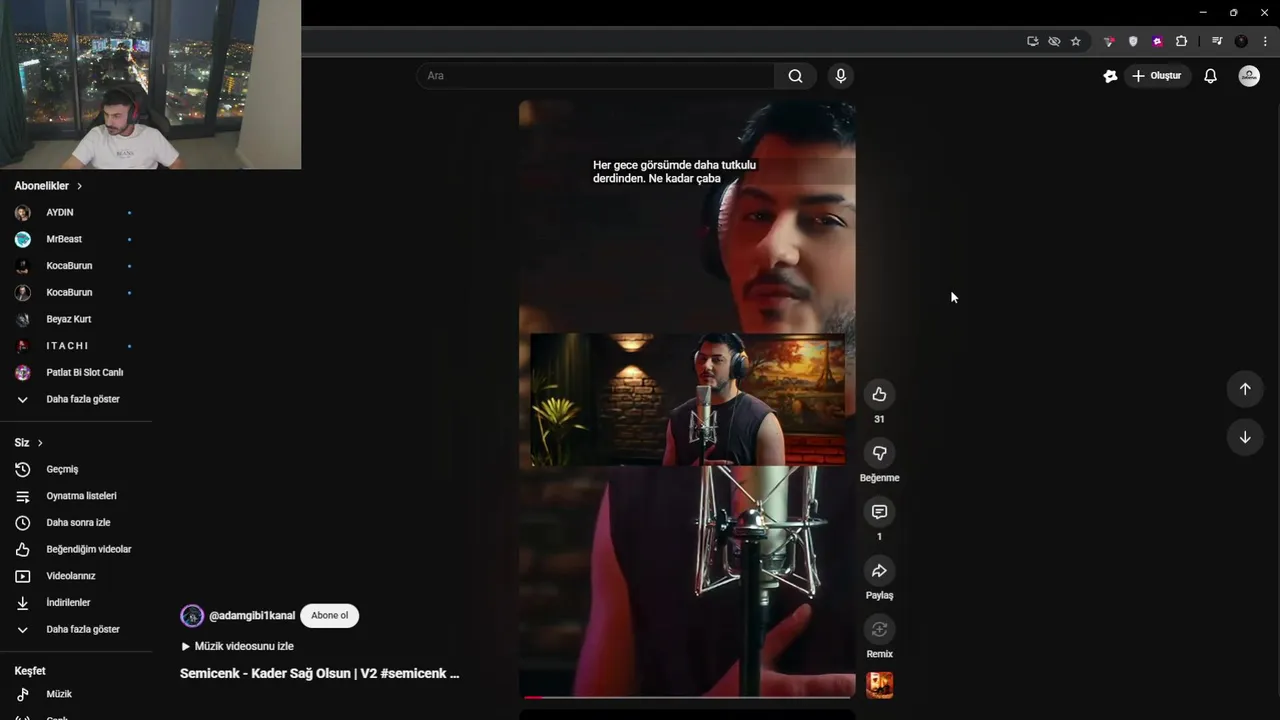This screenshot has width=1280, height=720.
Task: Open Chrome profile avatar
Action: point(1241,41)
